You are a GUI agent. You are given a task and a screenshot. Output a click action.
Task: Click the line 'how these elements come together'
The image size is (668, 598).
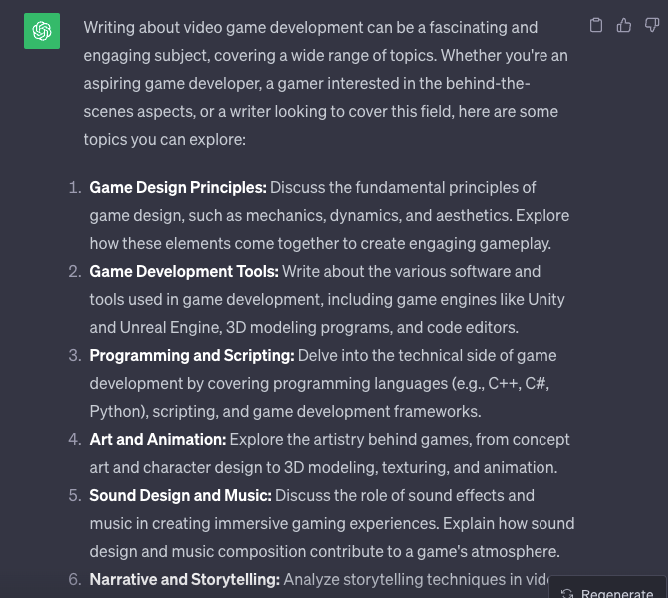pos(320,243)
